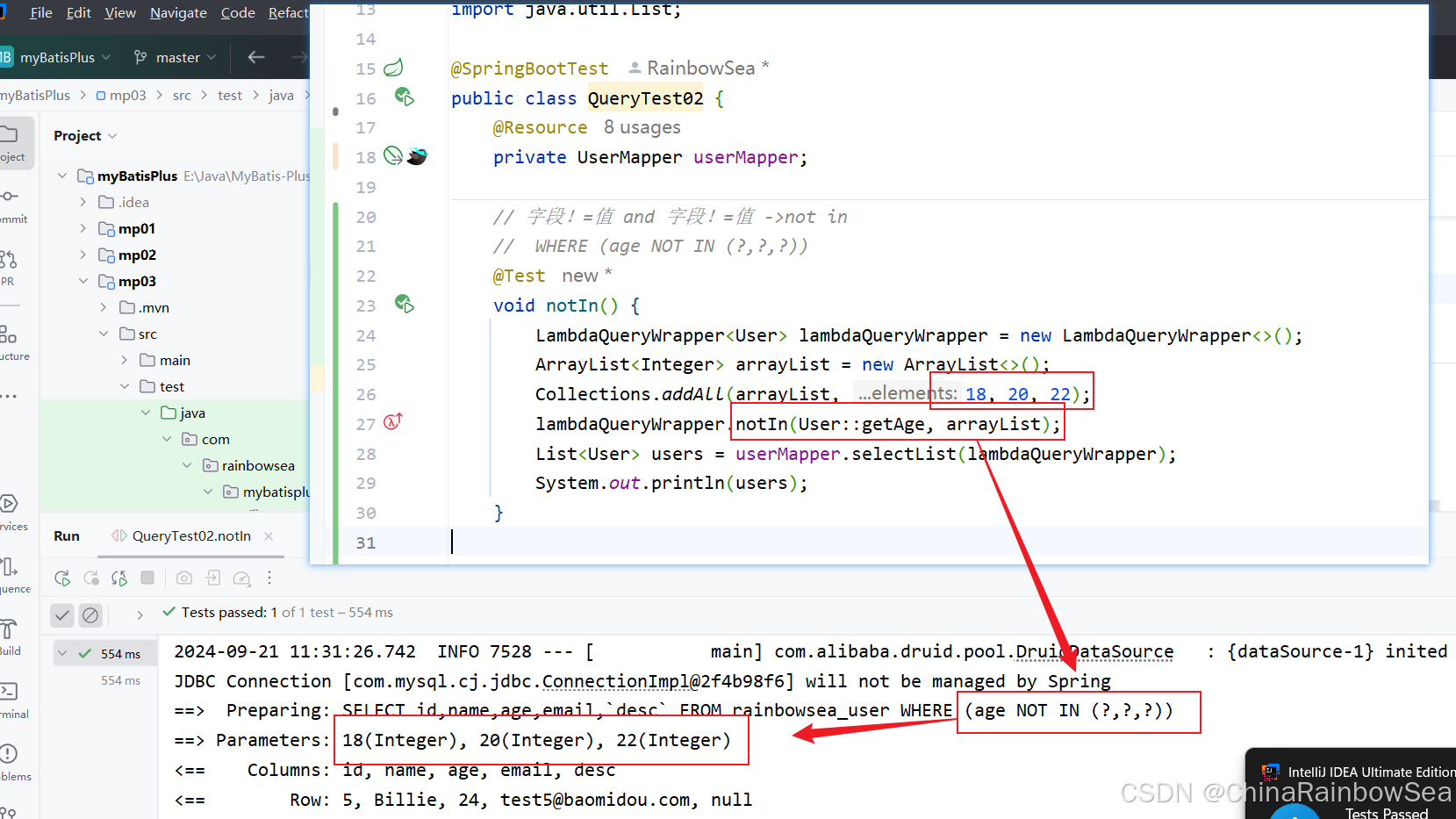This screenshot has width=1456, height=819.
Task: Open the Navigate menu
Action: click(178, 12)
